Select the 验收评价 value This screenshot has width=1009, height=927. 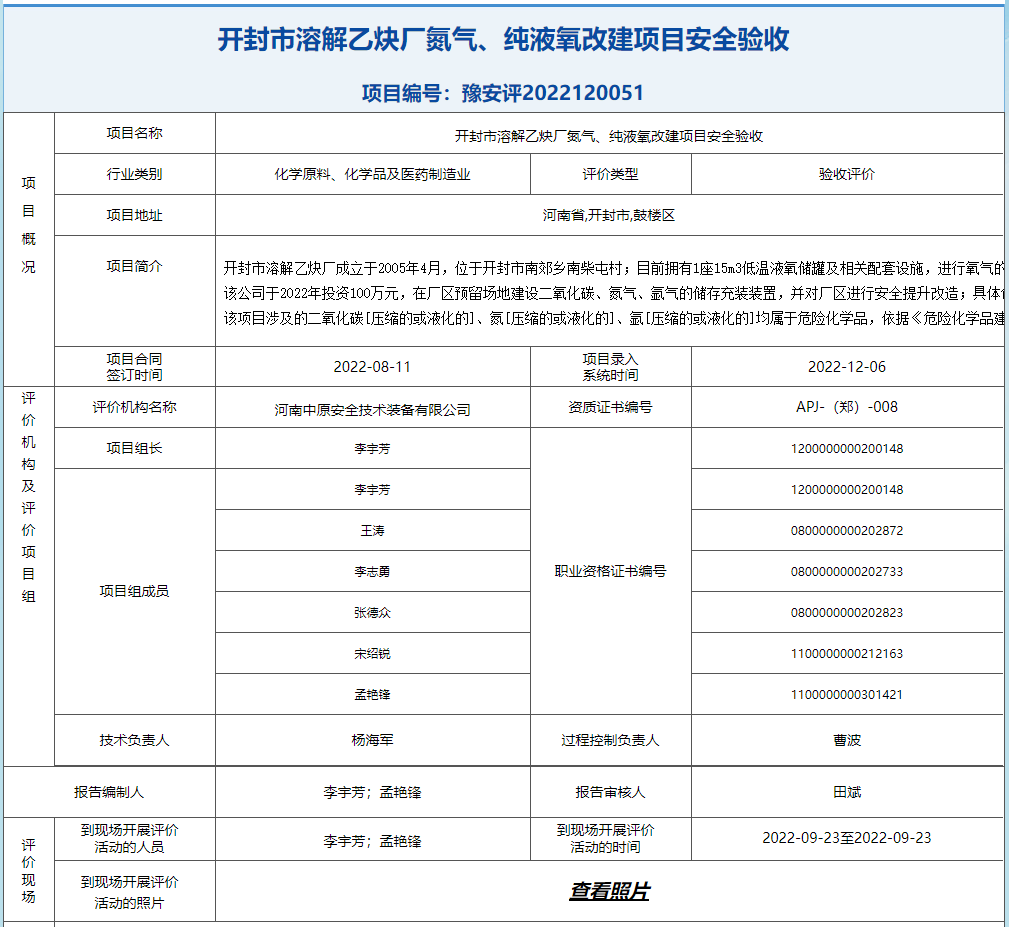point(847,174)
